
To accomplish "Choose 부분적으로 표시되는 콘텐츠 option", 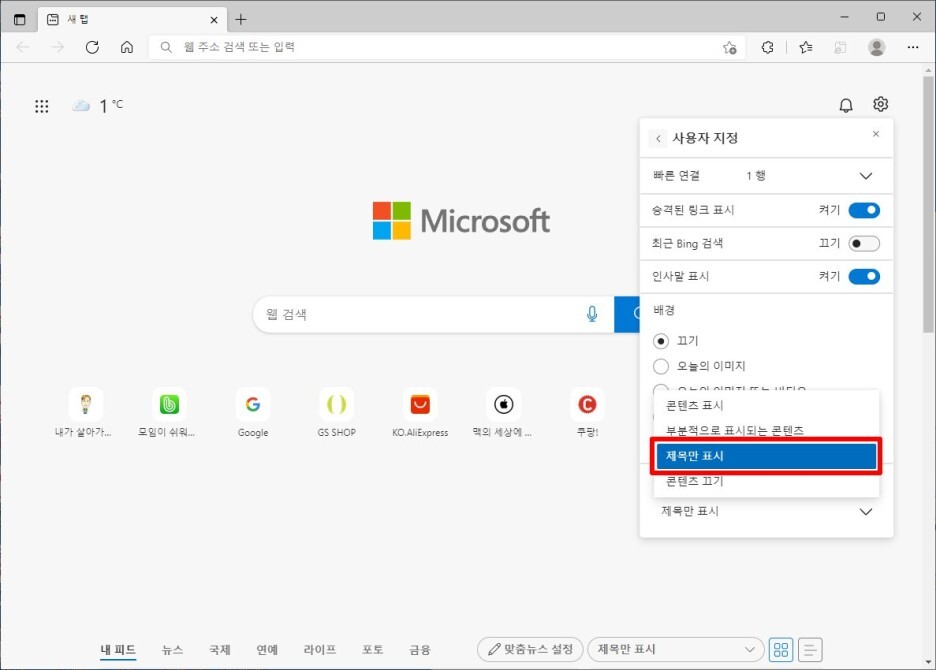I will (x=766, y=431).
